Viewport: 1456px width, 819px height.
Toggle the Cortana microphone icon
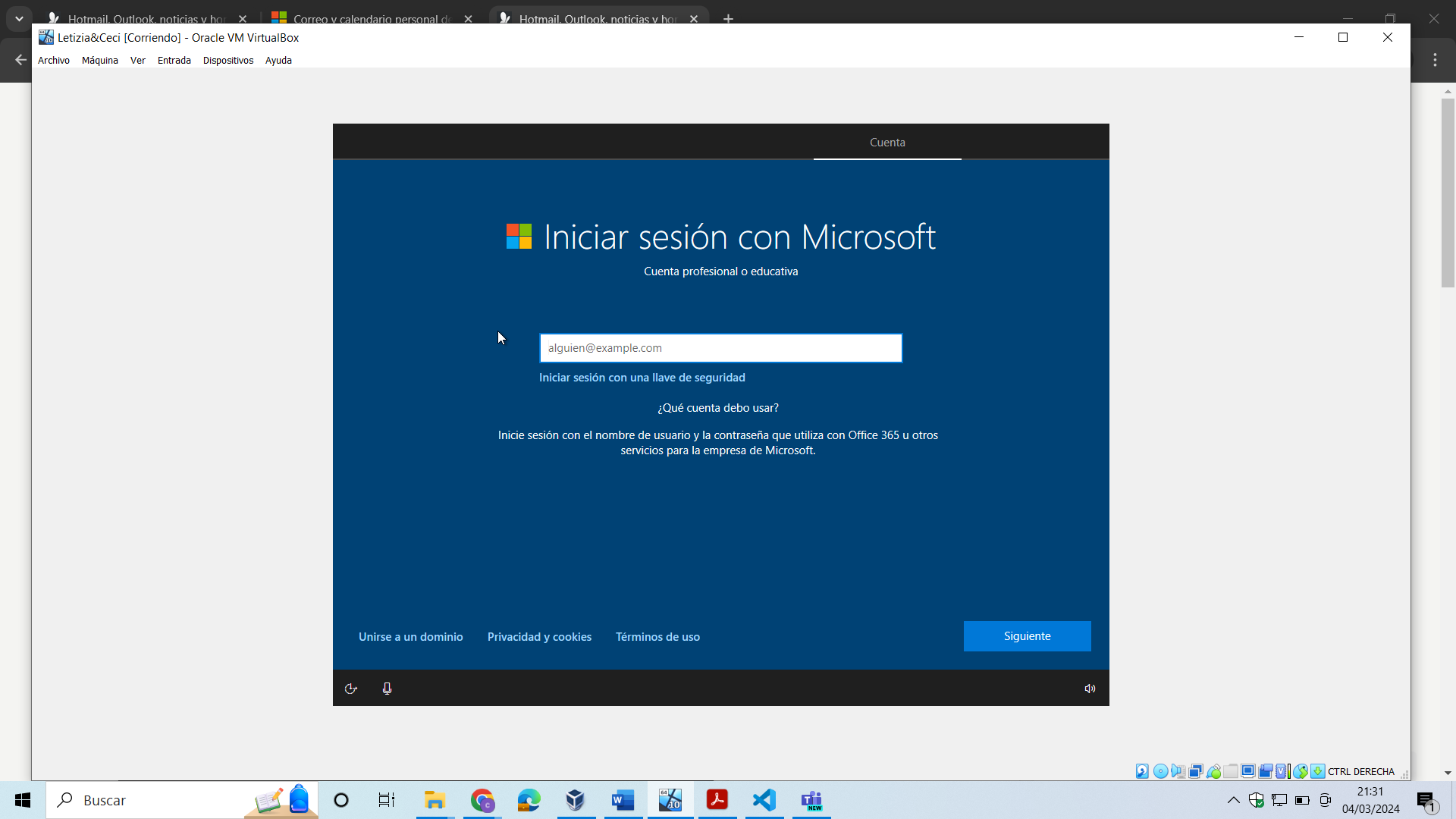click(387, 689)
